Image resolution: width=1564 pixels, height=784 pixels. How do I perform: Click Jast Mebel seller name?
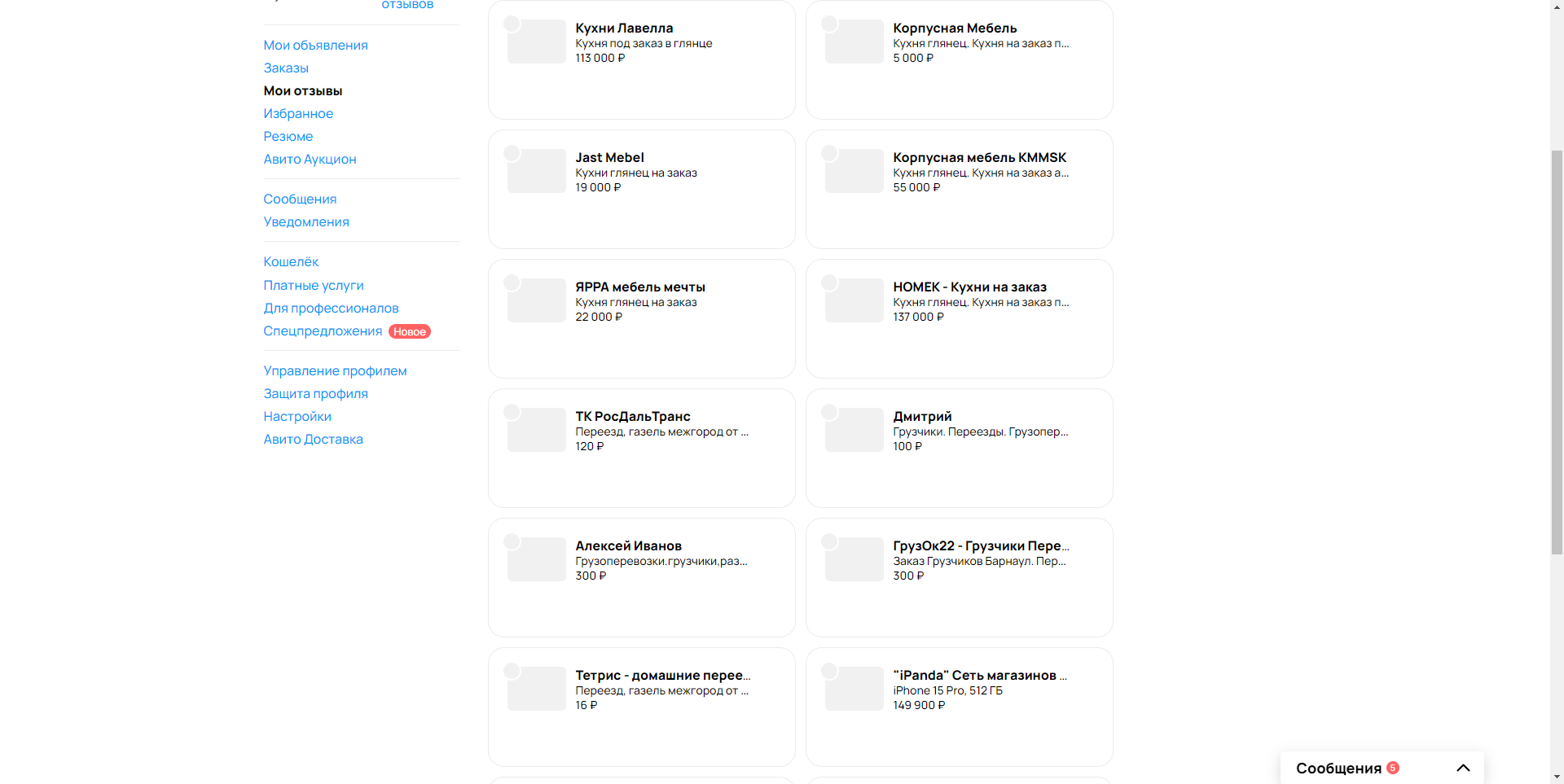click(x=609, y=158)
